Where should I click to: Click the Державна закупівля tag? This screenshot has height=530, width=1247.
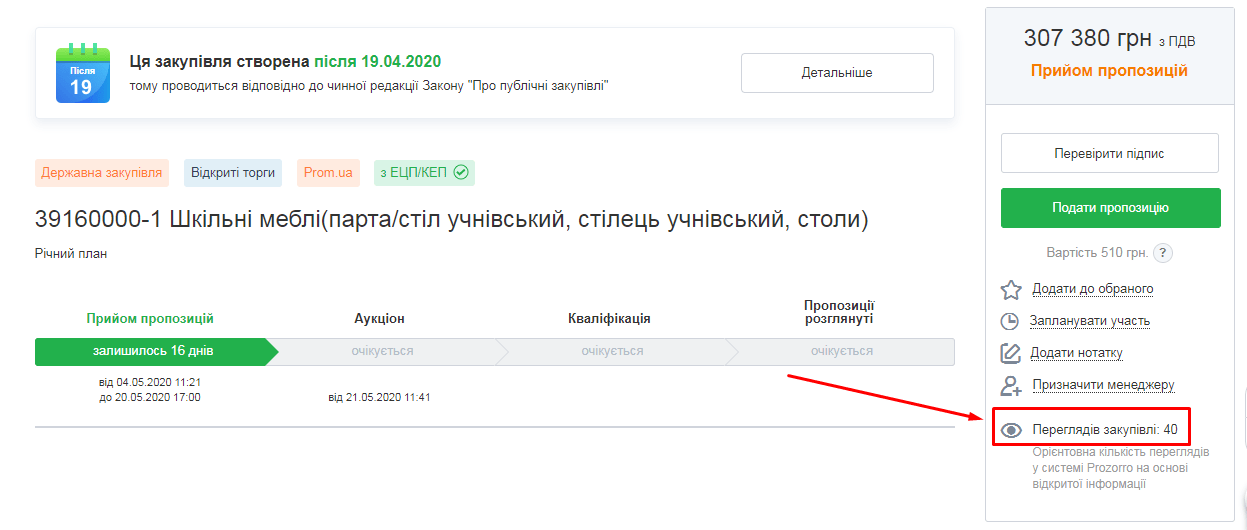coord(101,172)
